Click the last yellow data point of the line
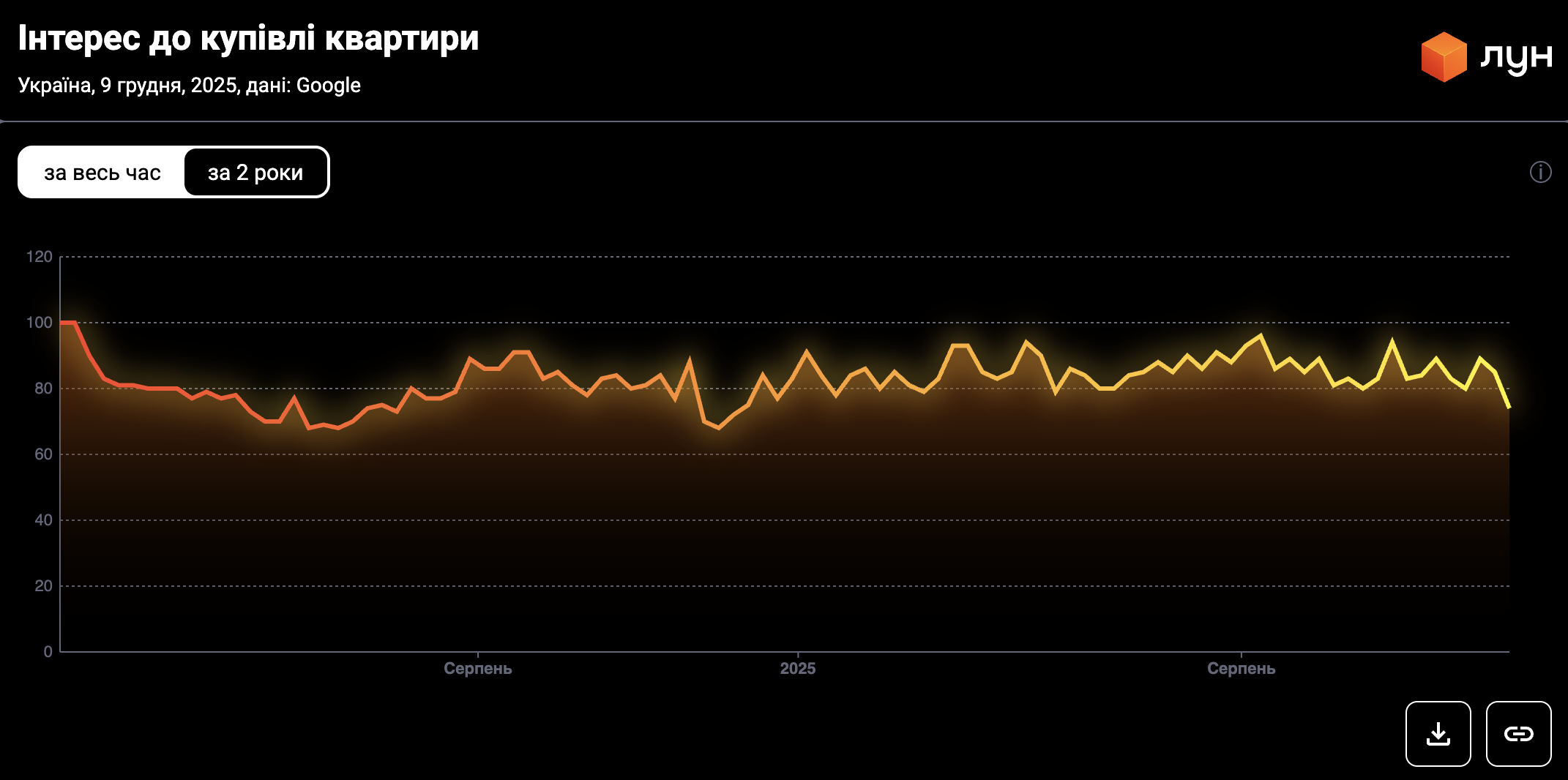 click(1509, 407)
